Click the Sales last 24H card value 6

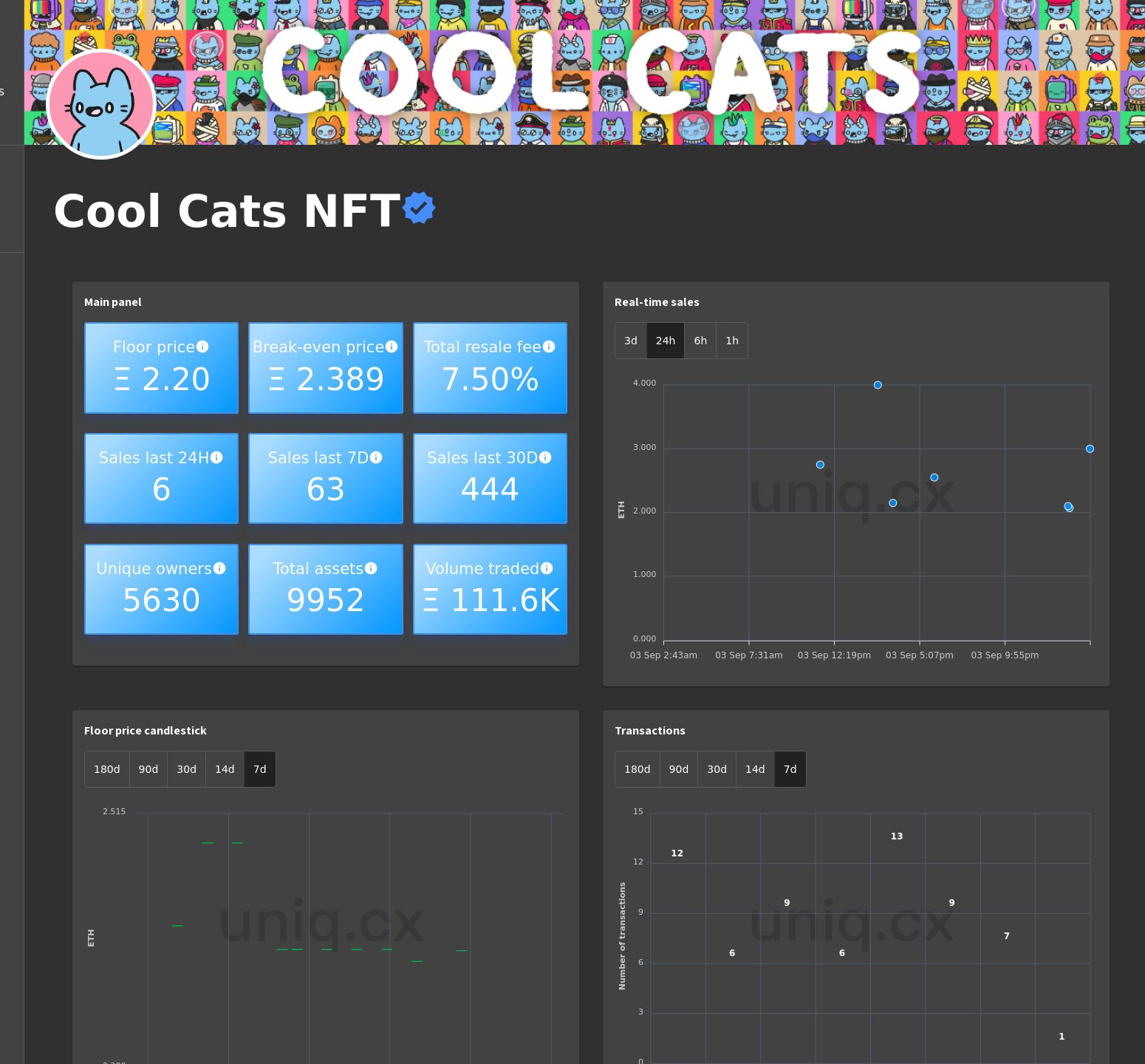coord(162,489)
